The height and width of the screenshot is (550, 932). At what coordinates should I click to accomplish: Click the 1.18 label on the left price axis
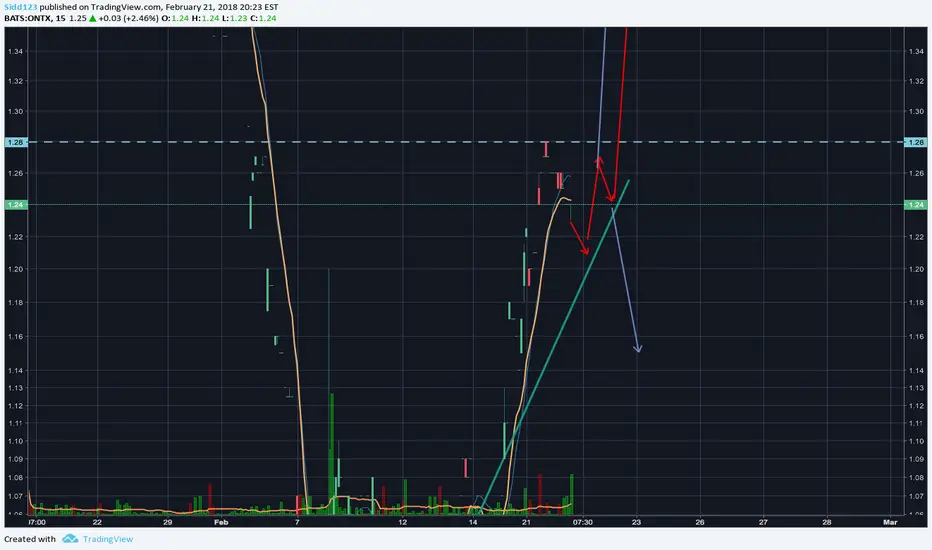click(15, 302)
